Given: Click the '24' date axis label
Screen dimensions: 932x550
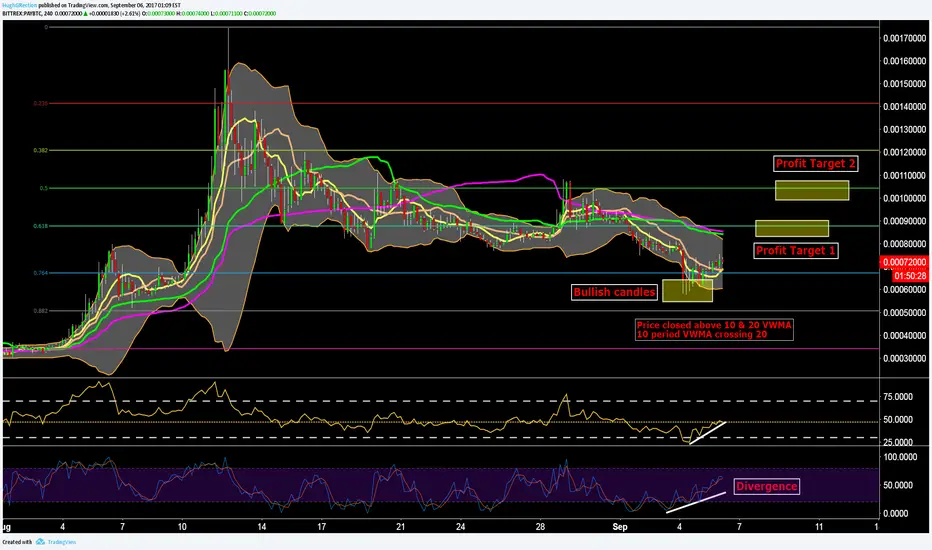Looking at the screenshot, I should 461,527.
